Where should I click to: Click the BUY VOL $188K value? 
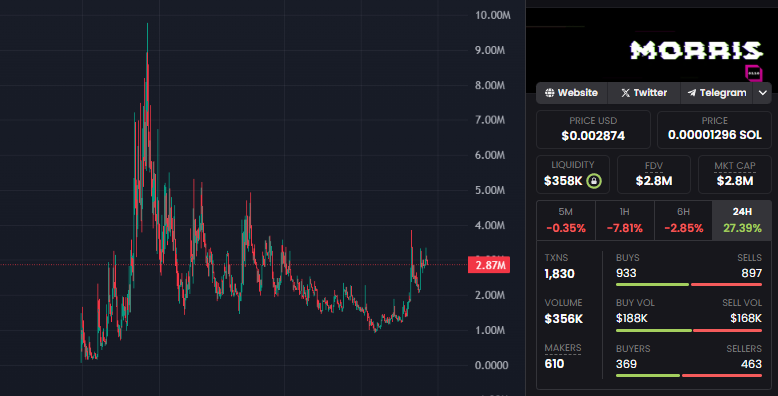[x=632, y=319]
